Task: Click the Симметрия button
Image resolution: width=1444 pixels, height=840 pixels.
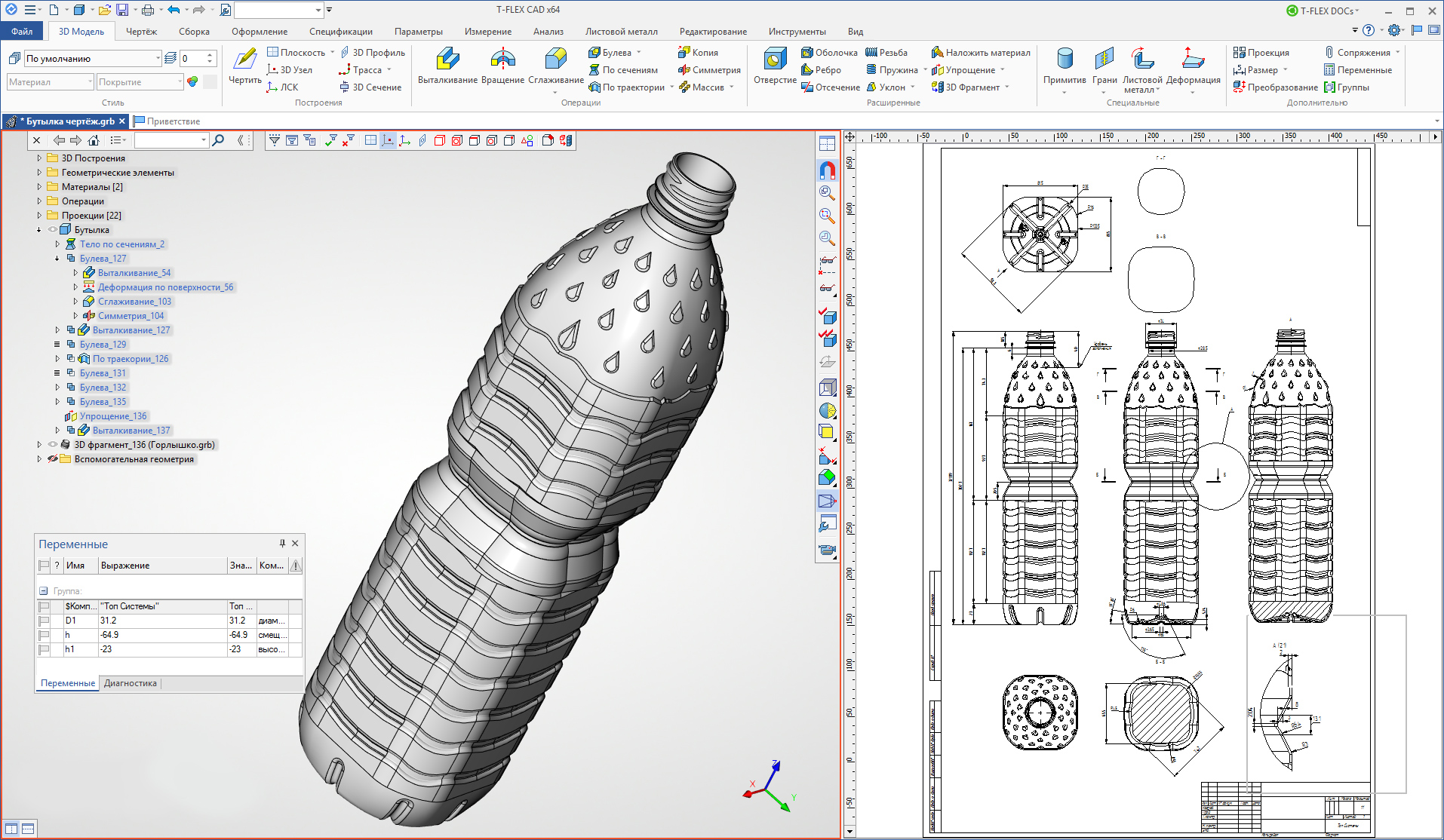Action: click(709, 69)
